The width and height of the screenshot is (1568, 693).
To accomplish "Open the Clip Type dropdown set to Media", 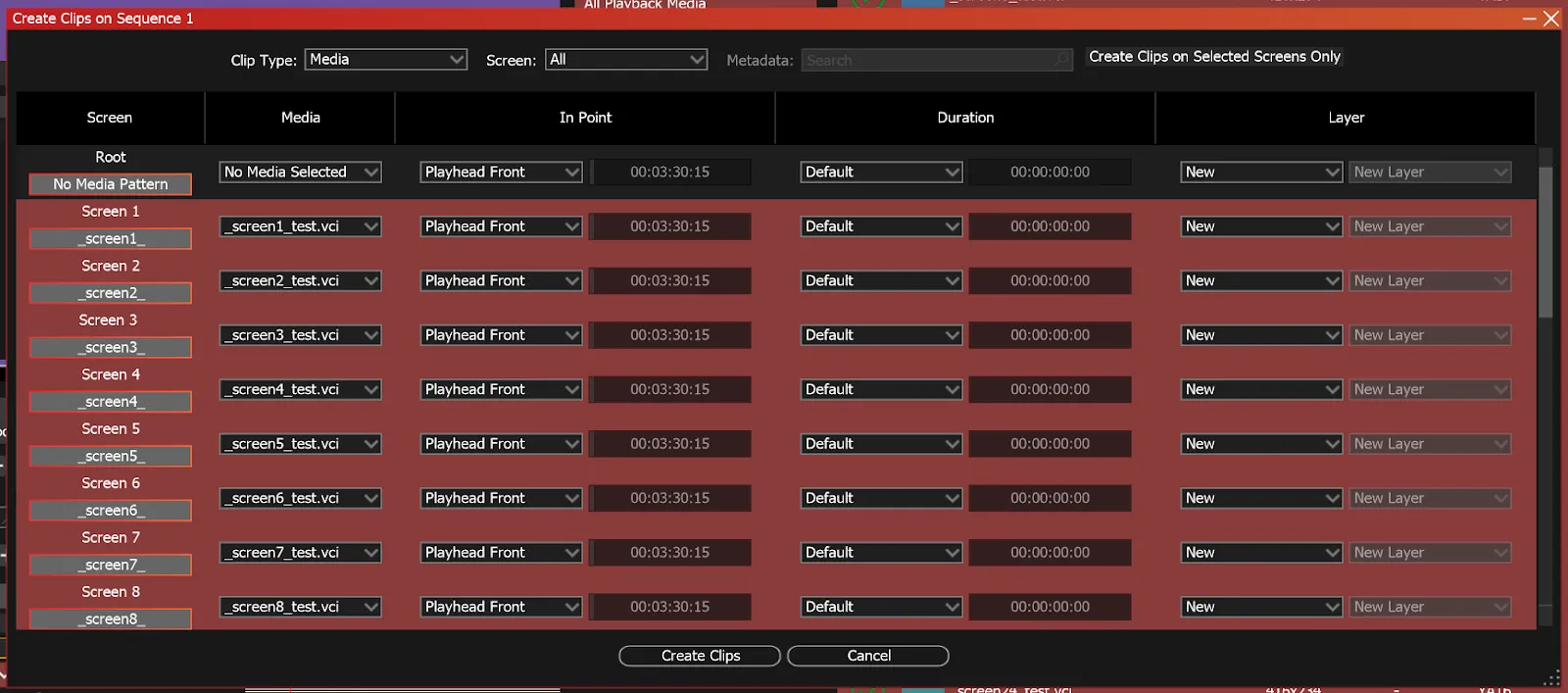I will coord(385,60).
